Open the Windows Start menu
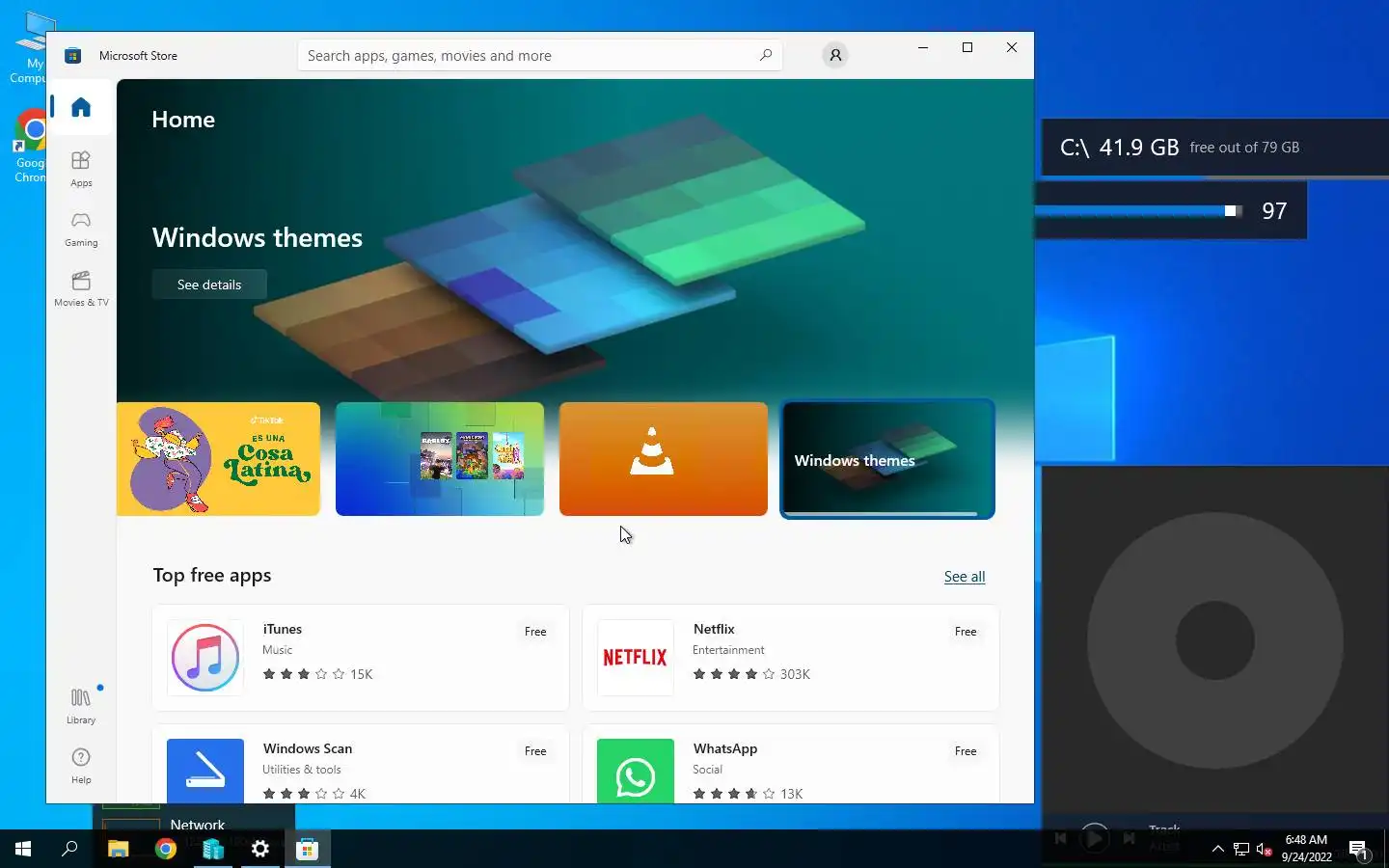Viewport: 1389px width, 868px height. (23, 849)
